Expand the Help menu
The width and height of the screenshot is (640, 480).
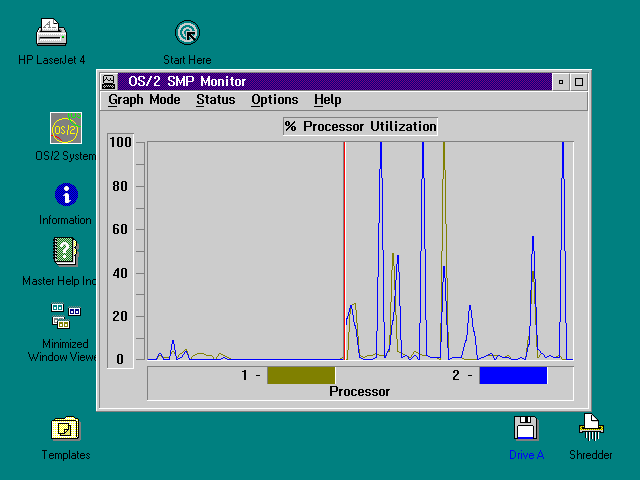click(x=327, y=100)
